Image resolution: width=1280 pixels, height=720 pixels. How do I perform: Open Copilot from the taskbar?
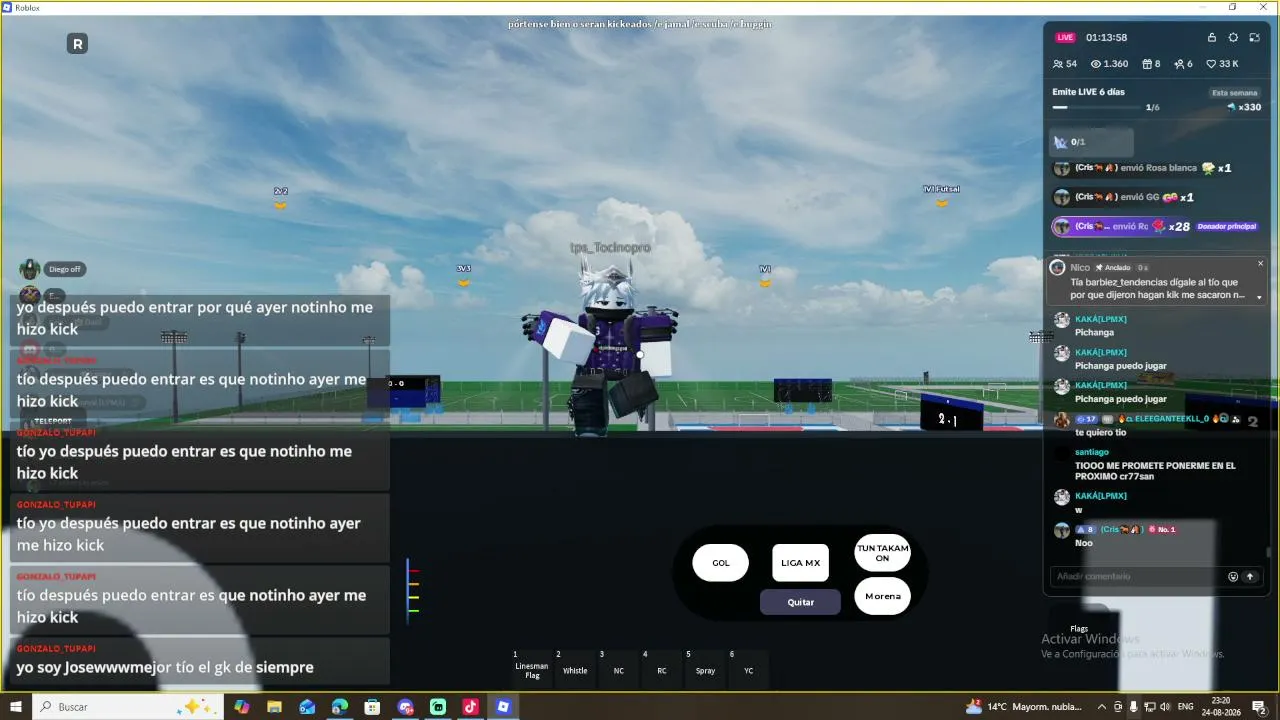point(241,707)
